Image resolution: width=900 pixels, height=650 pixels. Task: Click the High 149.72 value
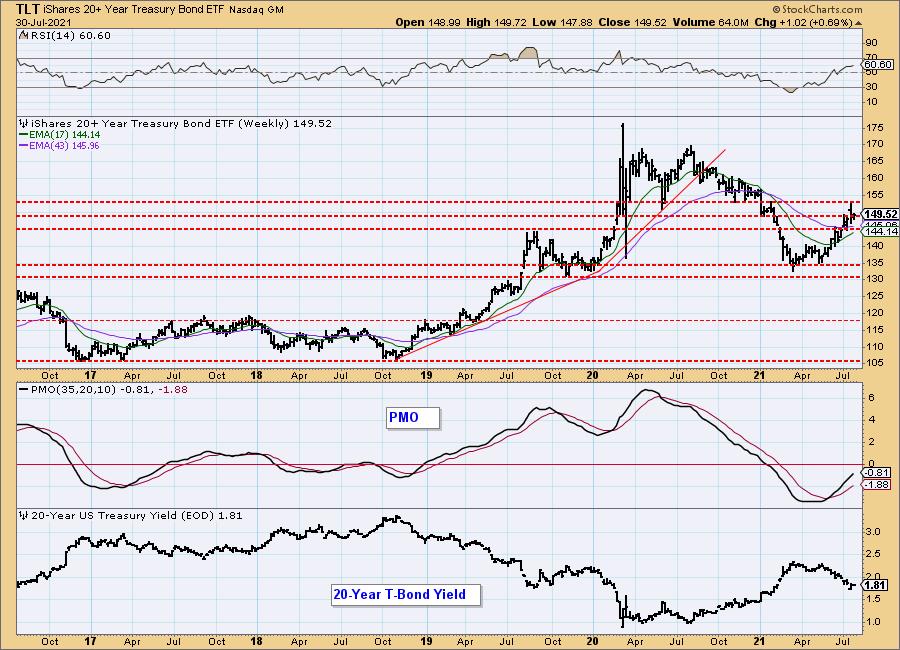pos(497,22)
